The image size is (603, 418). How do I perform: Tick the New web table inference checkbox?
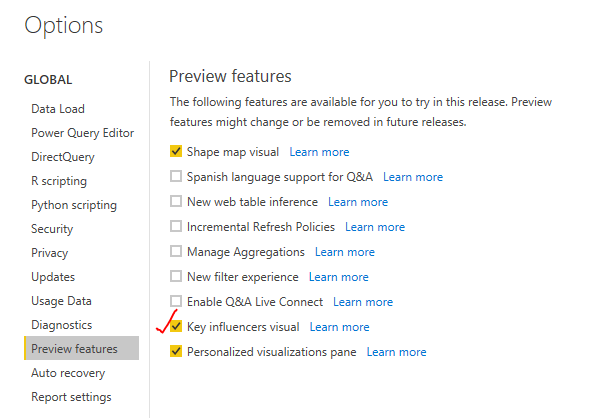tap(176, 201)
